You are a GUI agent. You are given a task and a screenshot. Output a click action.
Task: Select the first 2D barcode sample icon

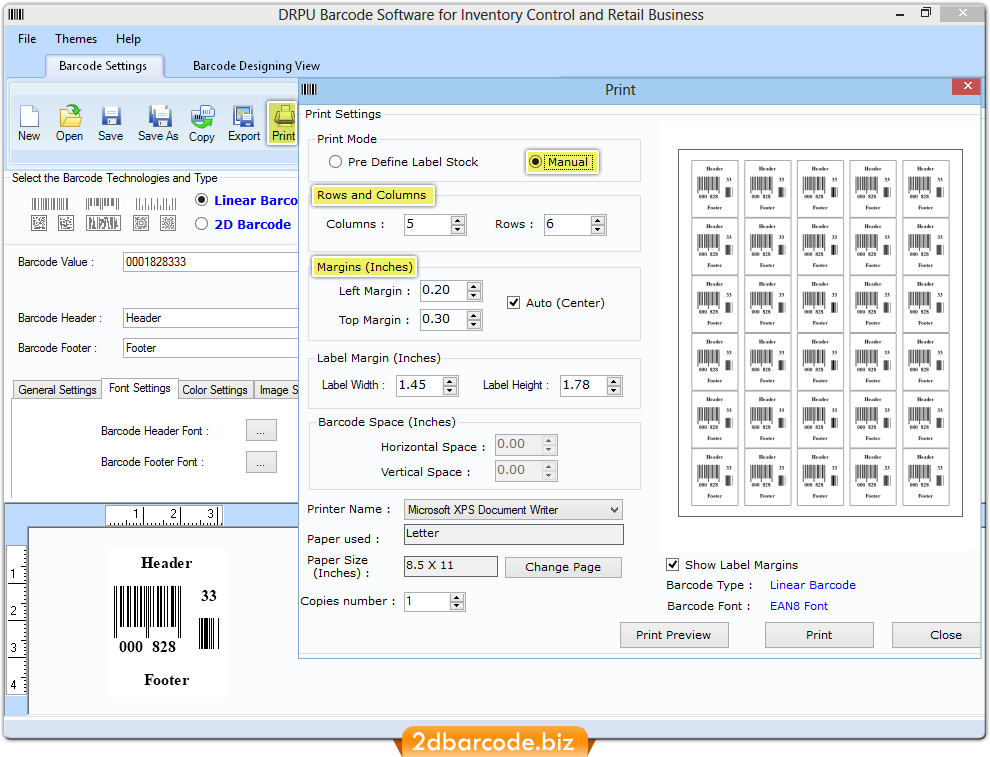pos(39,223)
